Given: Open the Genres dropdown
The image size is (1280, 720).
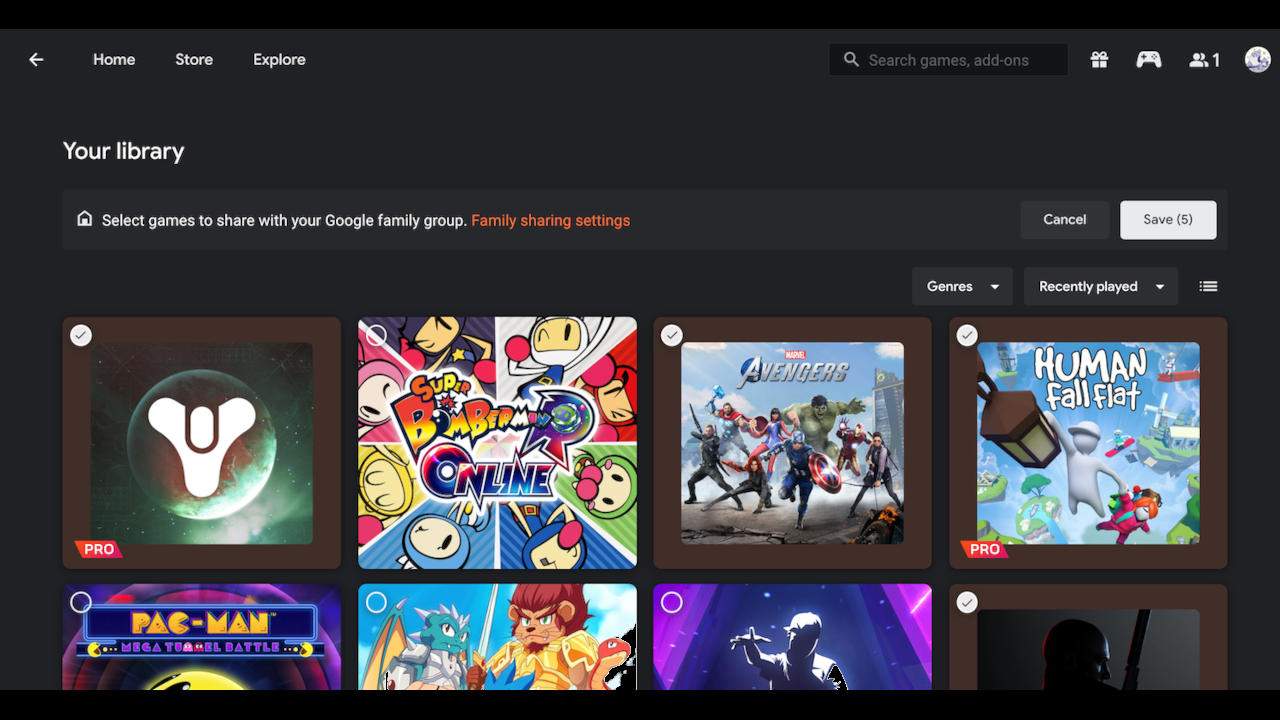Looking at the screenshot, I should point(961,286).
